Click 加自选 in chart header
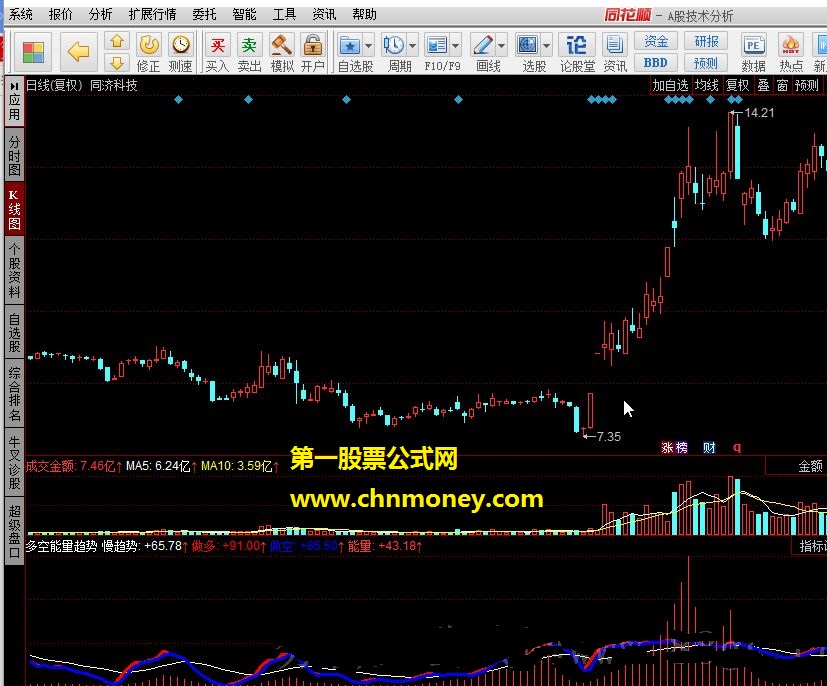The image size is (827, 686). coord(670,85)
